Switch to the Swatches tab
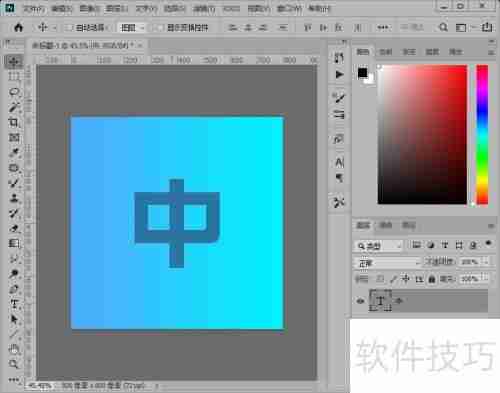Screen dimensions: 500x393 (x=386, y=52)
